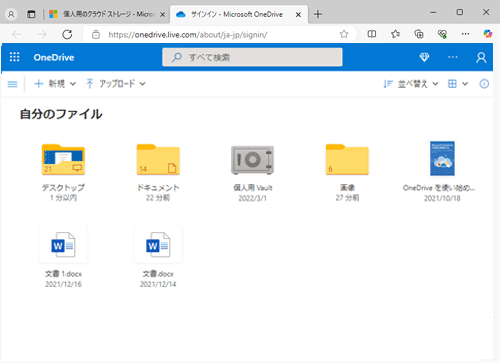Click the 自分のファイル heading
Screen dimensions: 500x363
point(61,114)
